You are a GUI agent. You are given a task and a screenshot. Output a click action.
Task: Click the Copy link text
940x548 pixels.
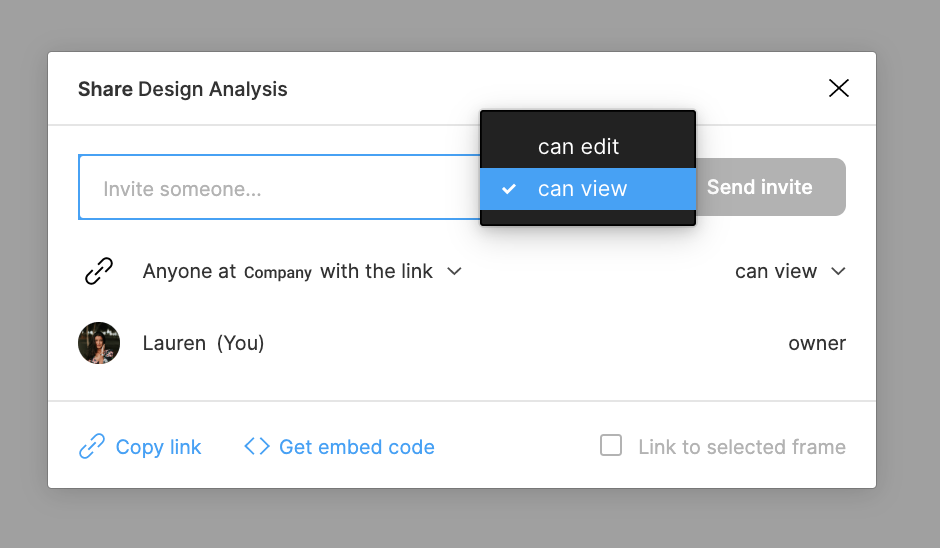click(158, 447)
